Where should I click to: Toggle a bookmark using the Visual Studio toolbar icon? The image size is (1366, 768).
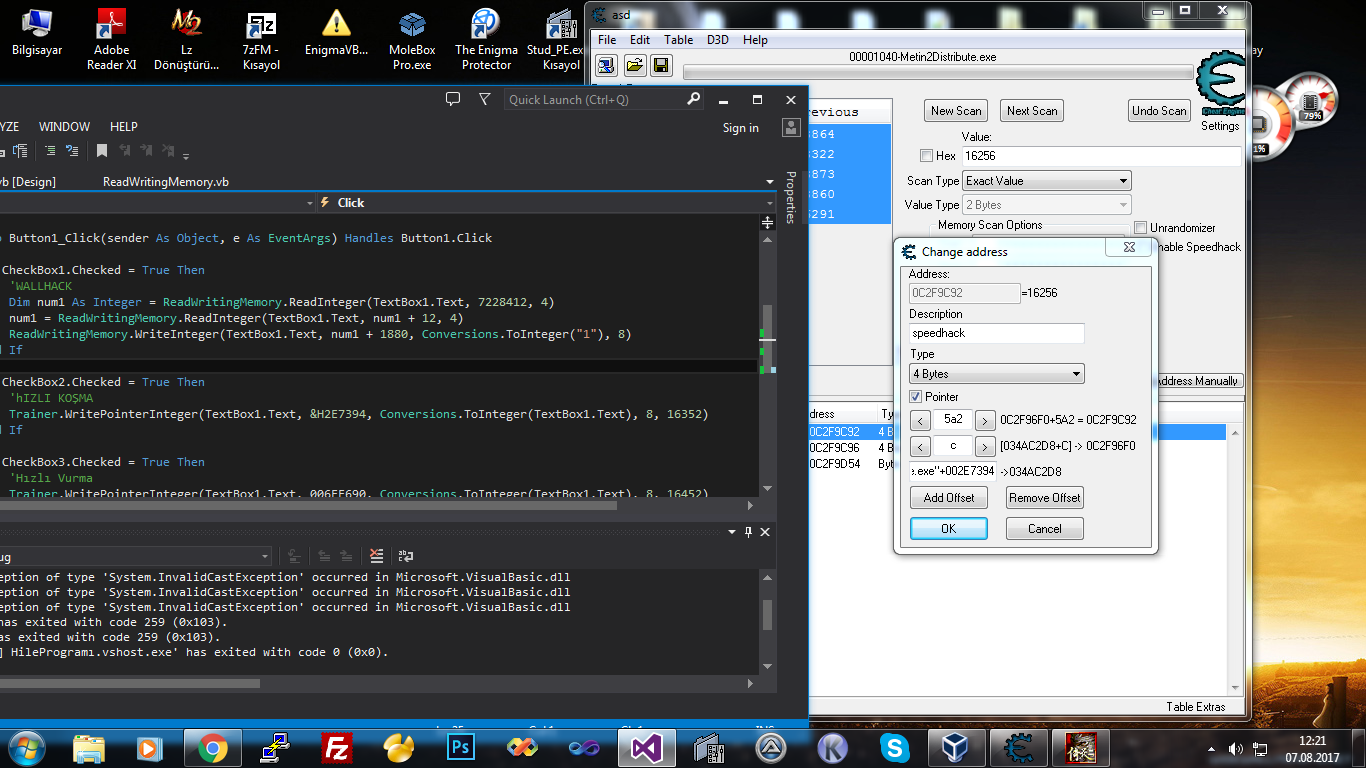(x=102, y=151)
